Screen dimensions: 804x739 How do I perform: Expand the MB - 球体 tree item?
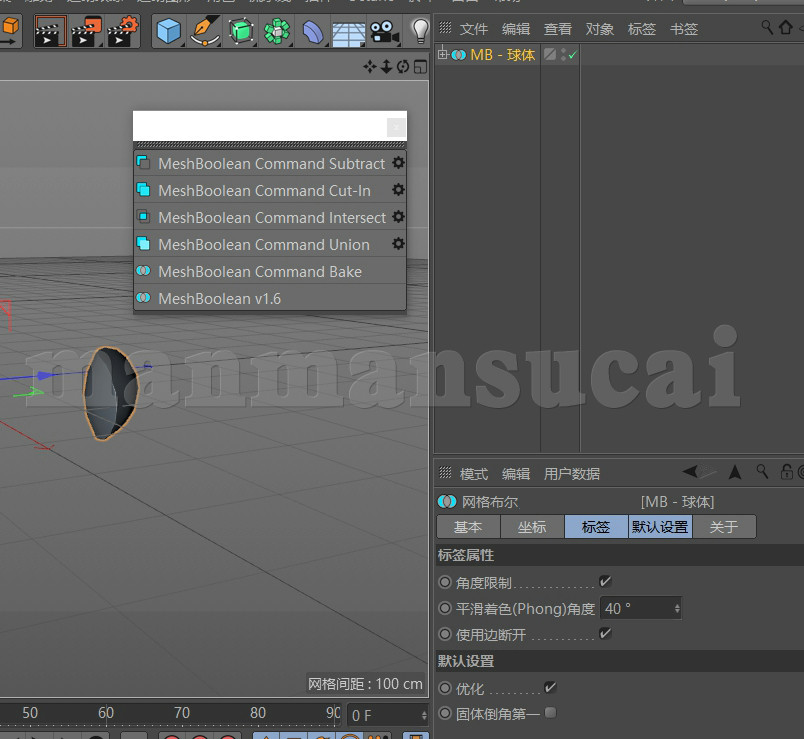click(x=442, y=55)
